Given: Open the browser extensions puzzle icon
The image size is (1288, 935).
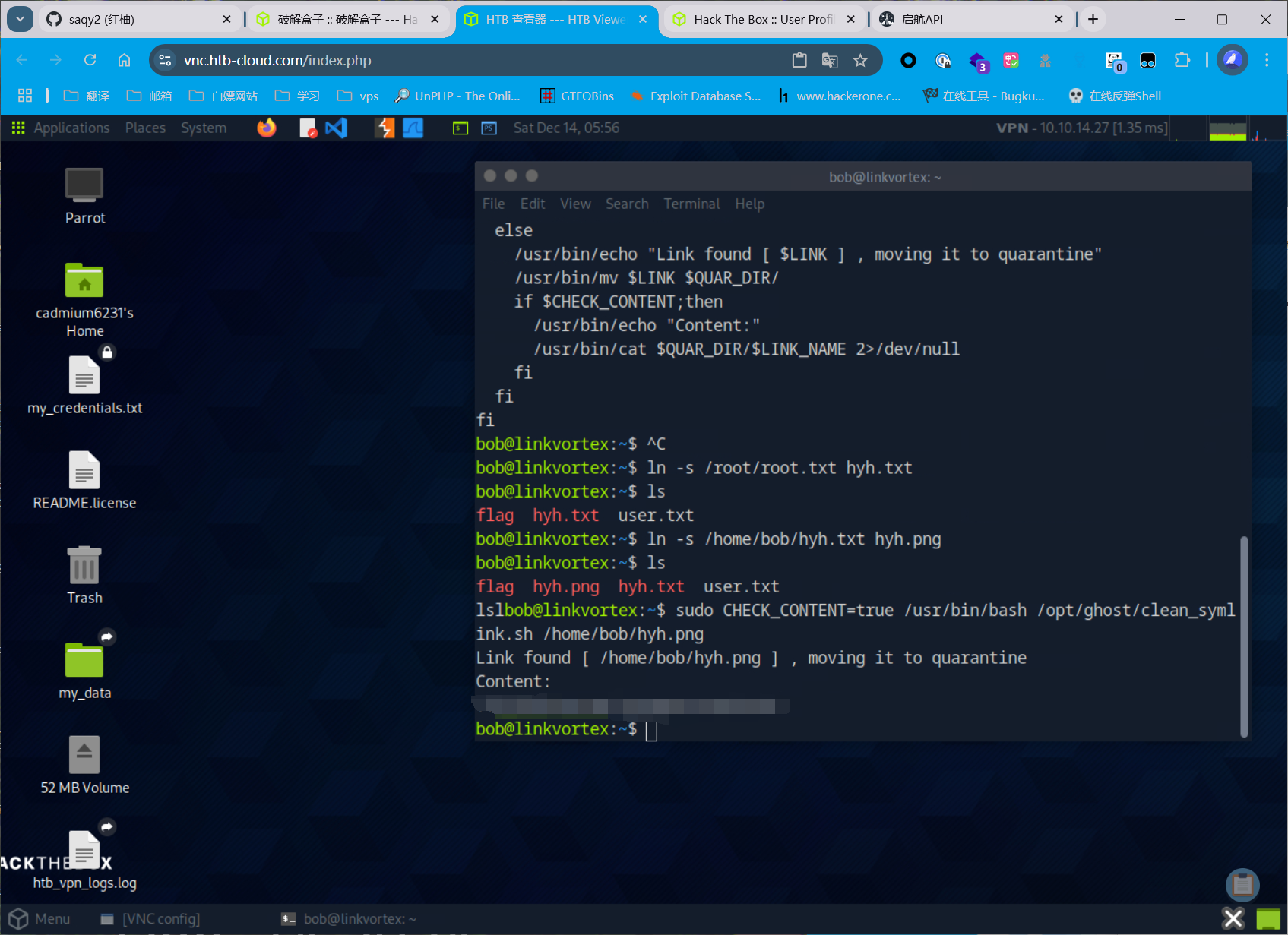Looking at the screenshot, I should click(1182, 60).
